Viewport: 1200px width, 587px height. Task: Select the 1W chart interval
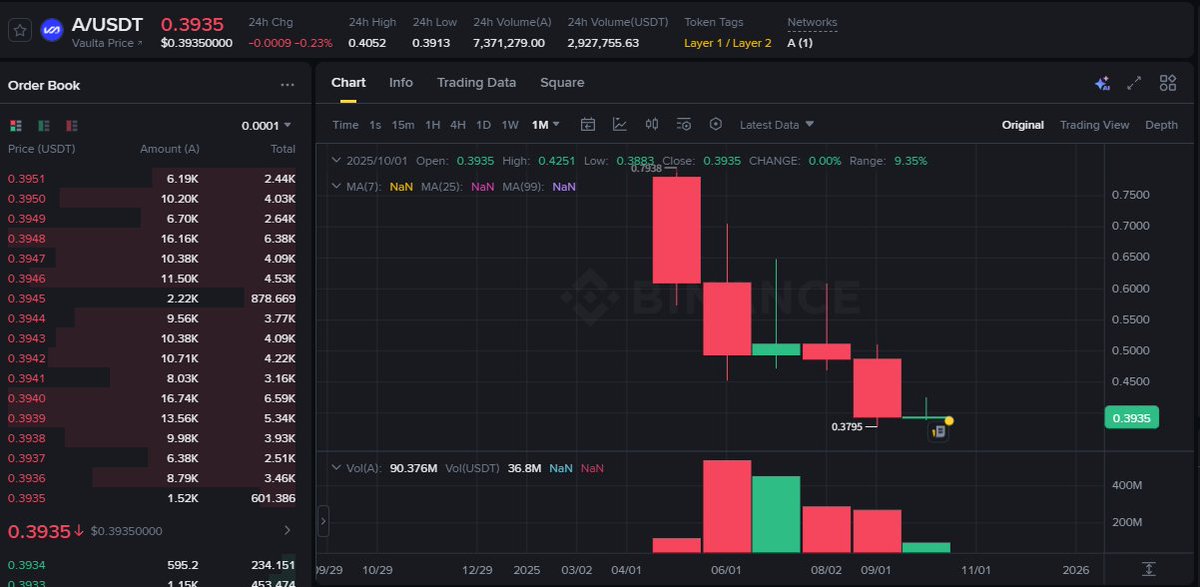(x=510, y=125)
